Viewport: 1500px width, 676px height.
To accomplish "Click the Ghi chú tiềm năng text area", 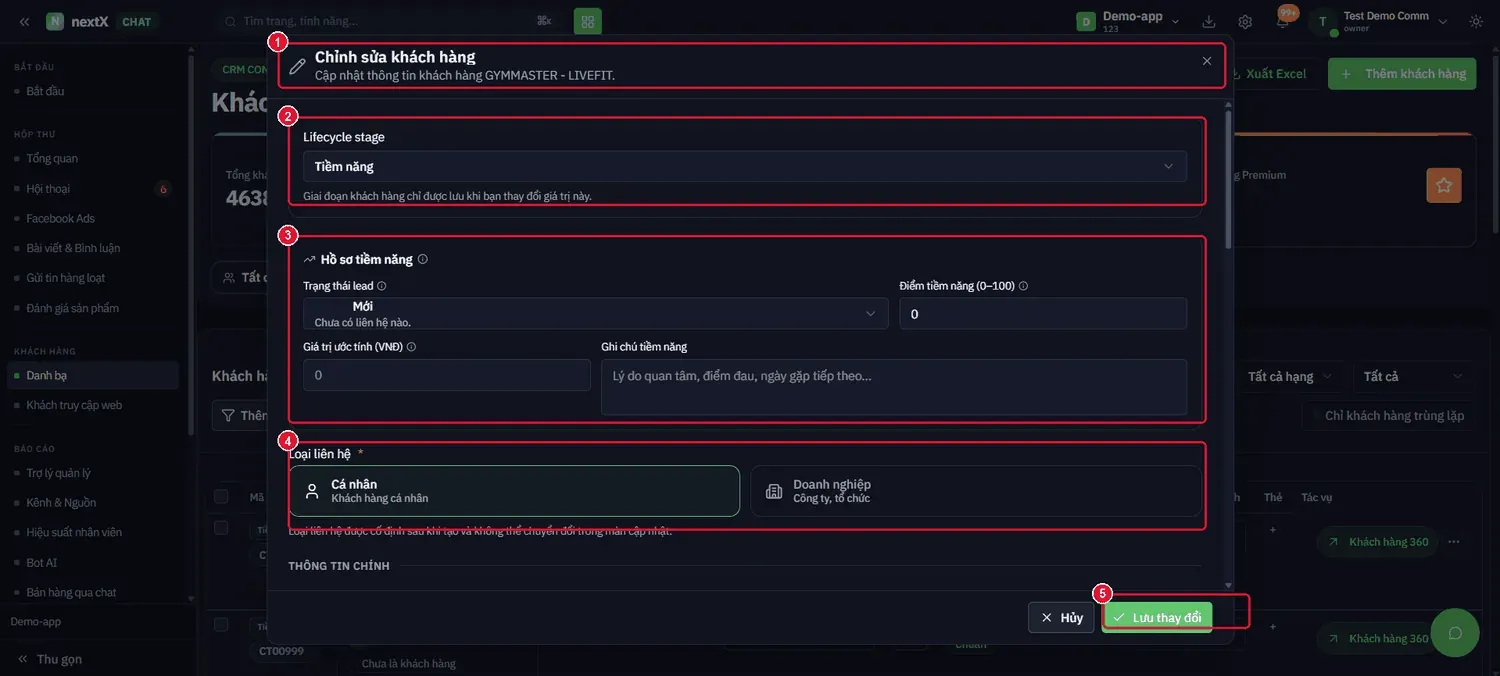I will click(894, 387).
